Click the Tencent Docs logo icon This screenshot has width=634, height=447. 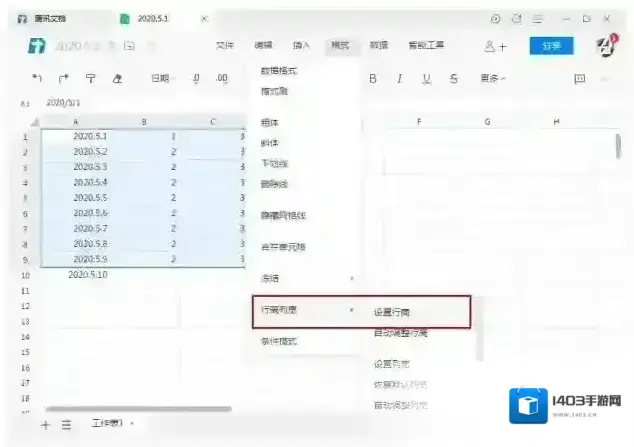37,46
